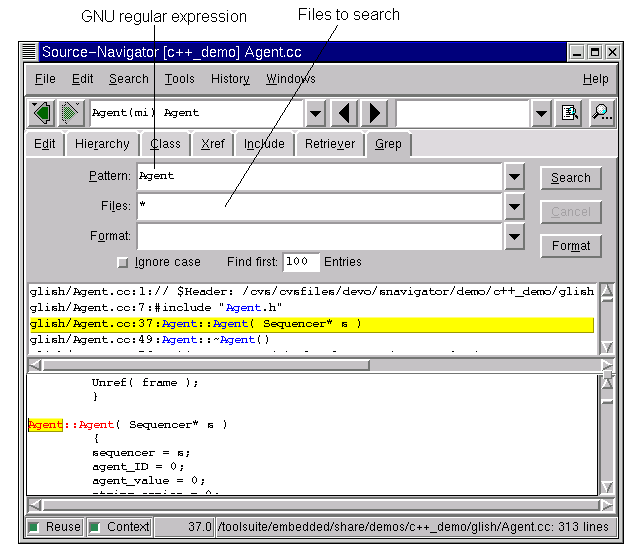635x558 pixels.
Task: Switch to the Xref tab
Action: tap(213, 144)
